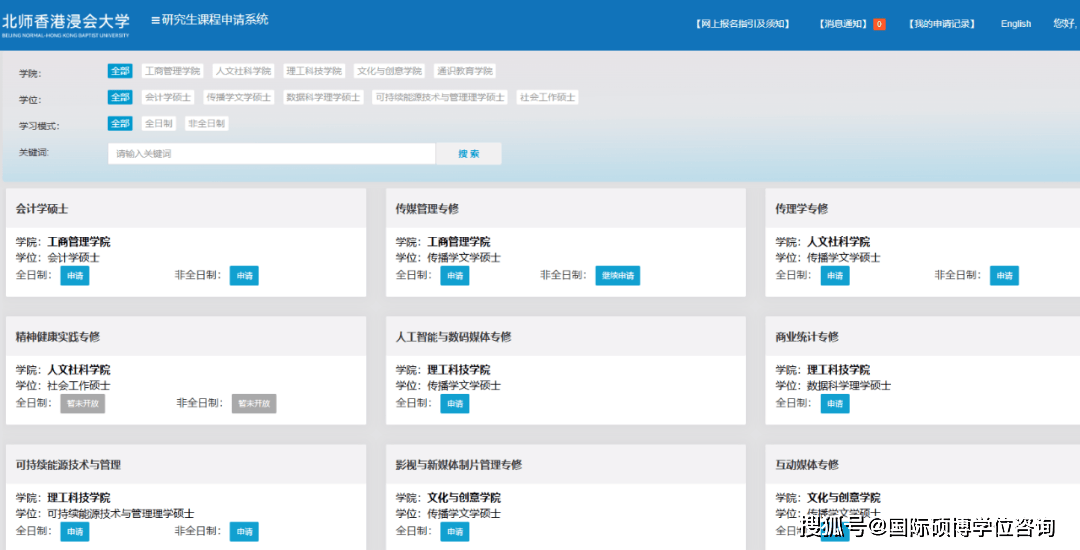The image size is (1080, 550).
Task: Click 继续申请 on the 传媒管理专修 card
Action: (x=617, y=275)
